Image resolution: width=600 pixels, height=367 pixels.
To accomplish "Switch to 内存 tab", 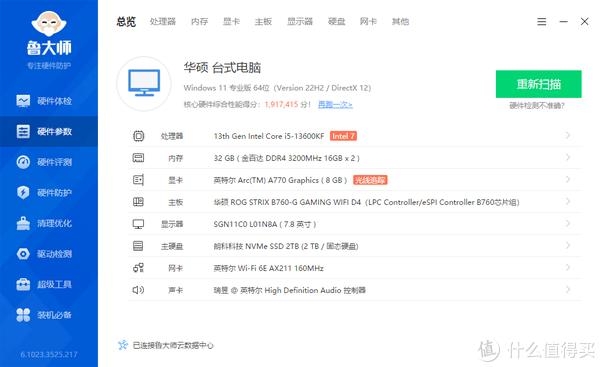I will coord(199,21).
